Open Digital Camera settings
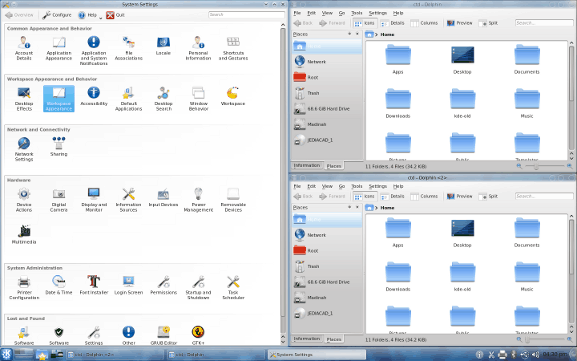The width and height of the screenshot is (577, 361). 59,200
